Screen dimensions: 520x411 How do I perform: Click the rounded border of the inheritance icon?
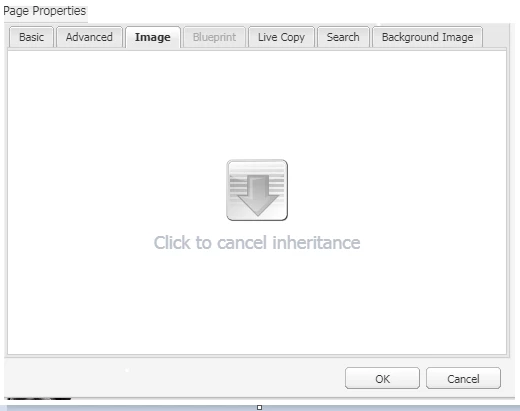[x=257, y=161]
